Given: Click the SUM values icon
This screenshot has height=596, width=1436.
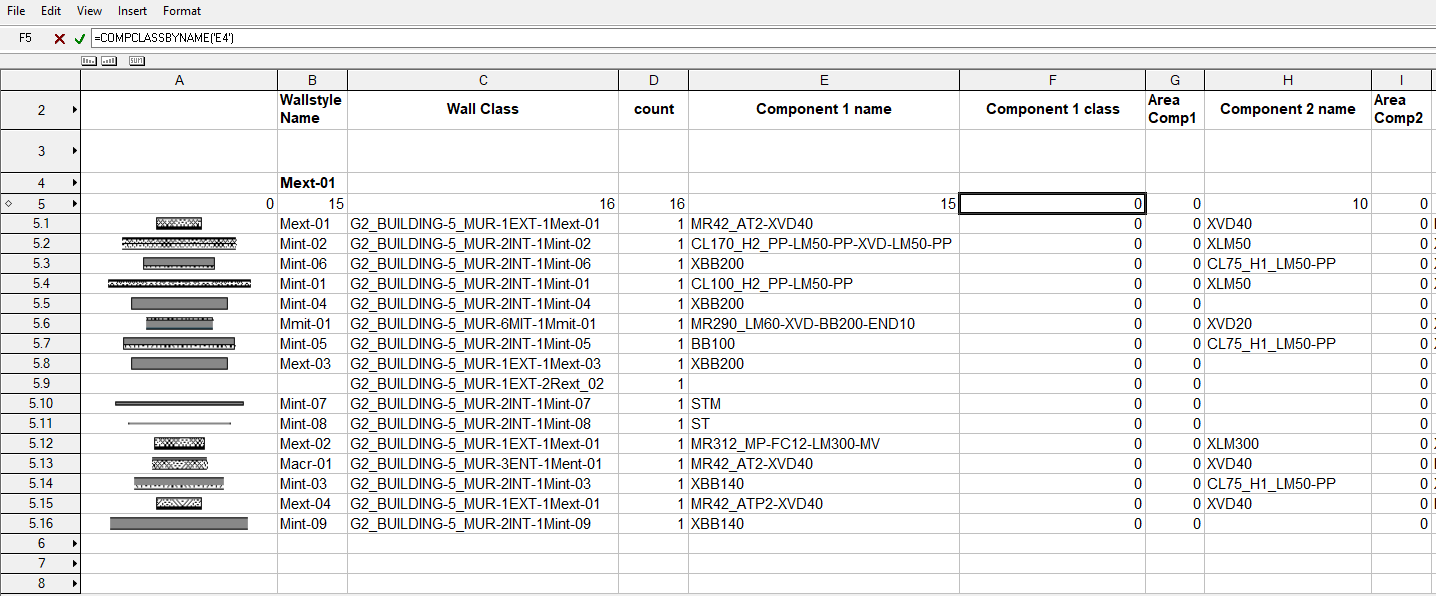Looking at the screenshot, I should point(136,61).
